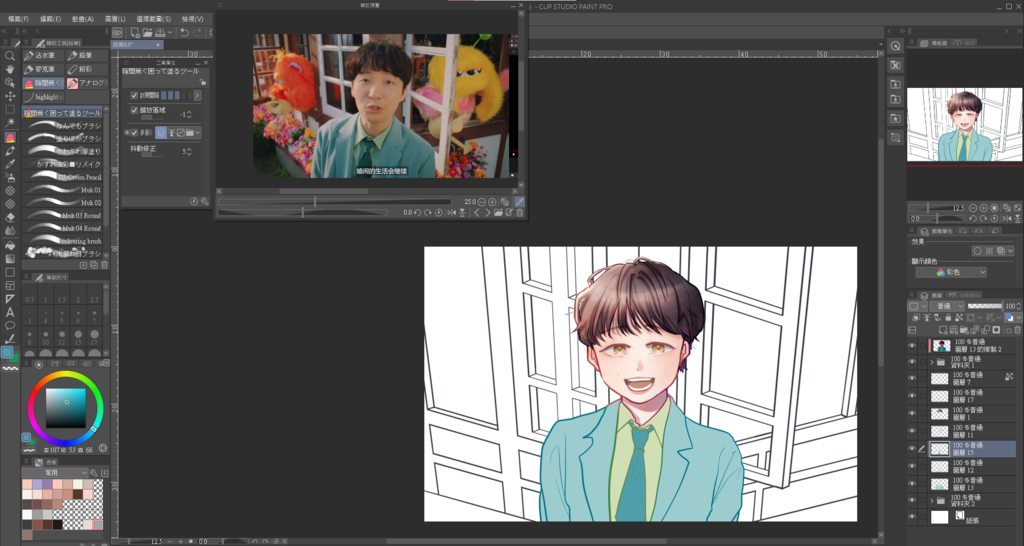The image size is (1024, 546).
Task: Expand folder 資料夾 1 in layers
Action: (x=932, y=362)
